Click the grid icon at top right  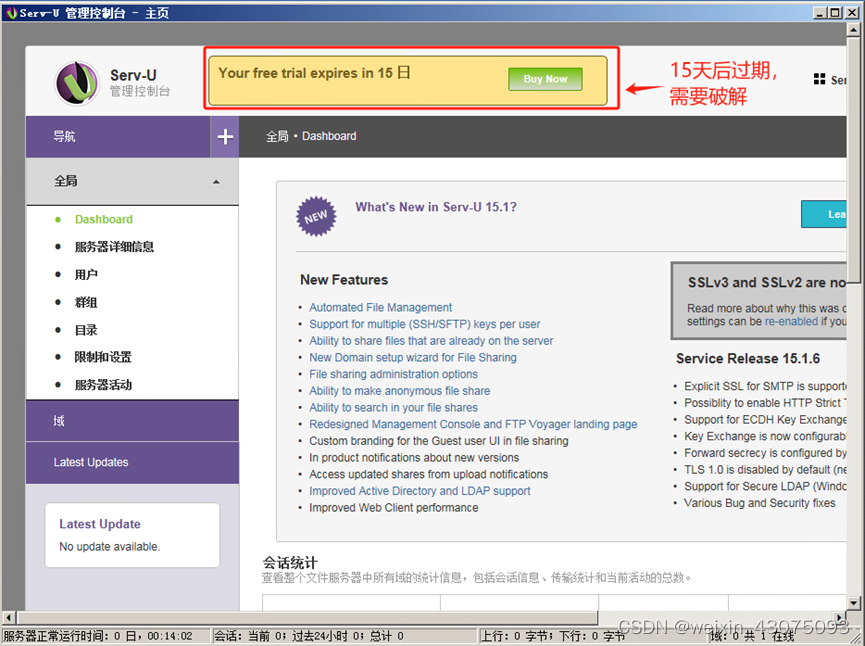click(819, 79)
